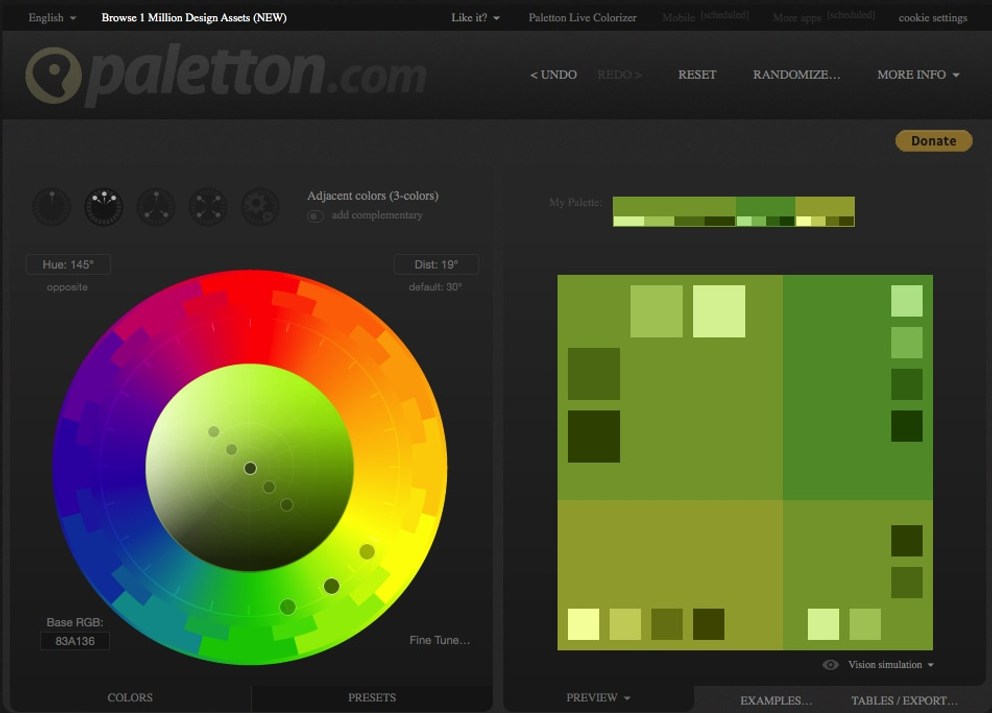992x713 pixels.
Task: Select the Free style scheme gear icon
Action: (x=260, y=207)
